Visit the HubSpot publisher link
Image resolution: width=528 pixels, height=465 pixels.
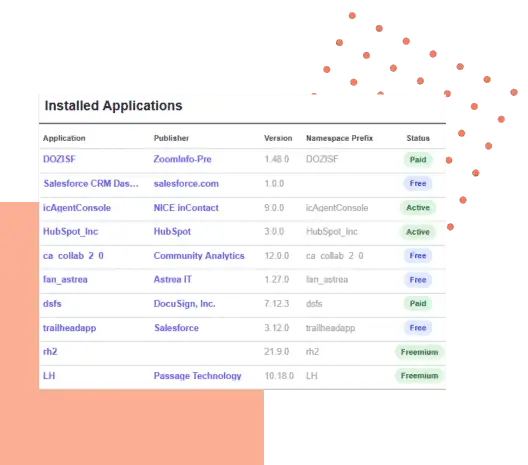tap(172, 232)
